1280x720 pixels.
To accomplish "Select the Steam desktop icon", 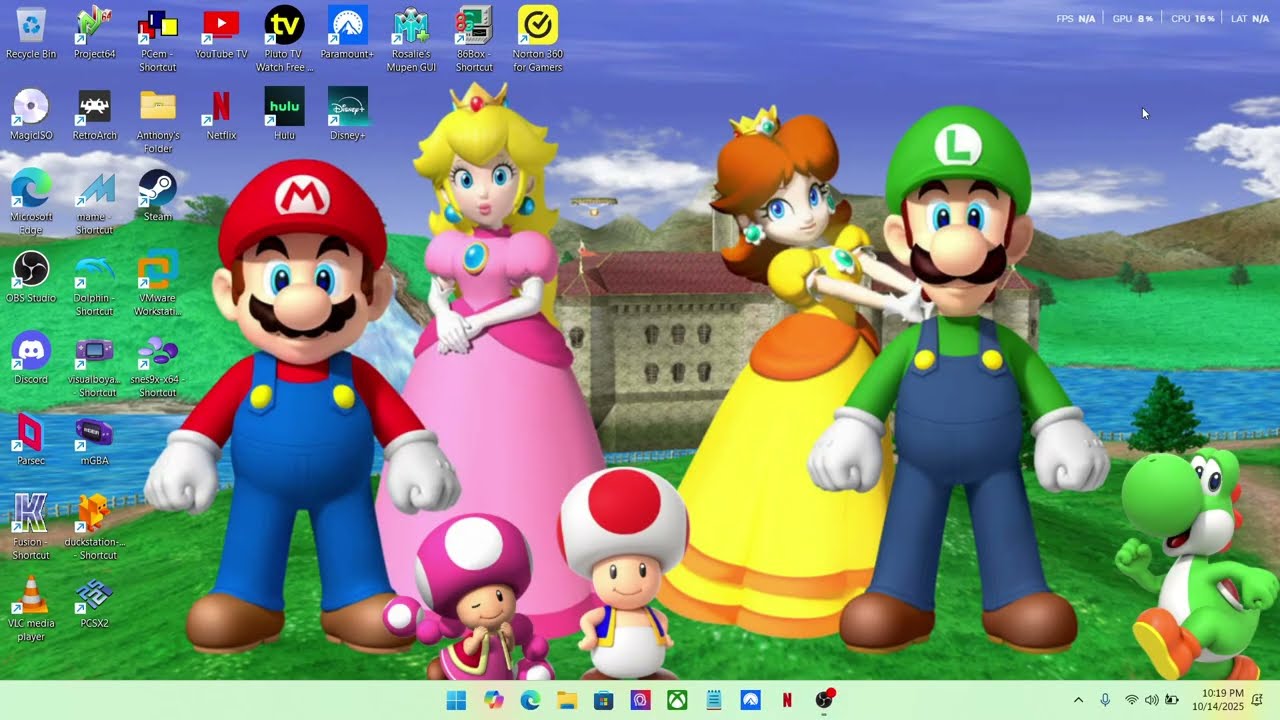I will pyautogui.click(x=157, y=195).
